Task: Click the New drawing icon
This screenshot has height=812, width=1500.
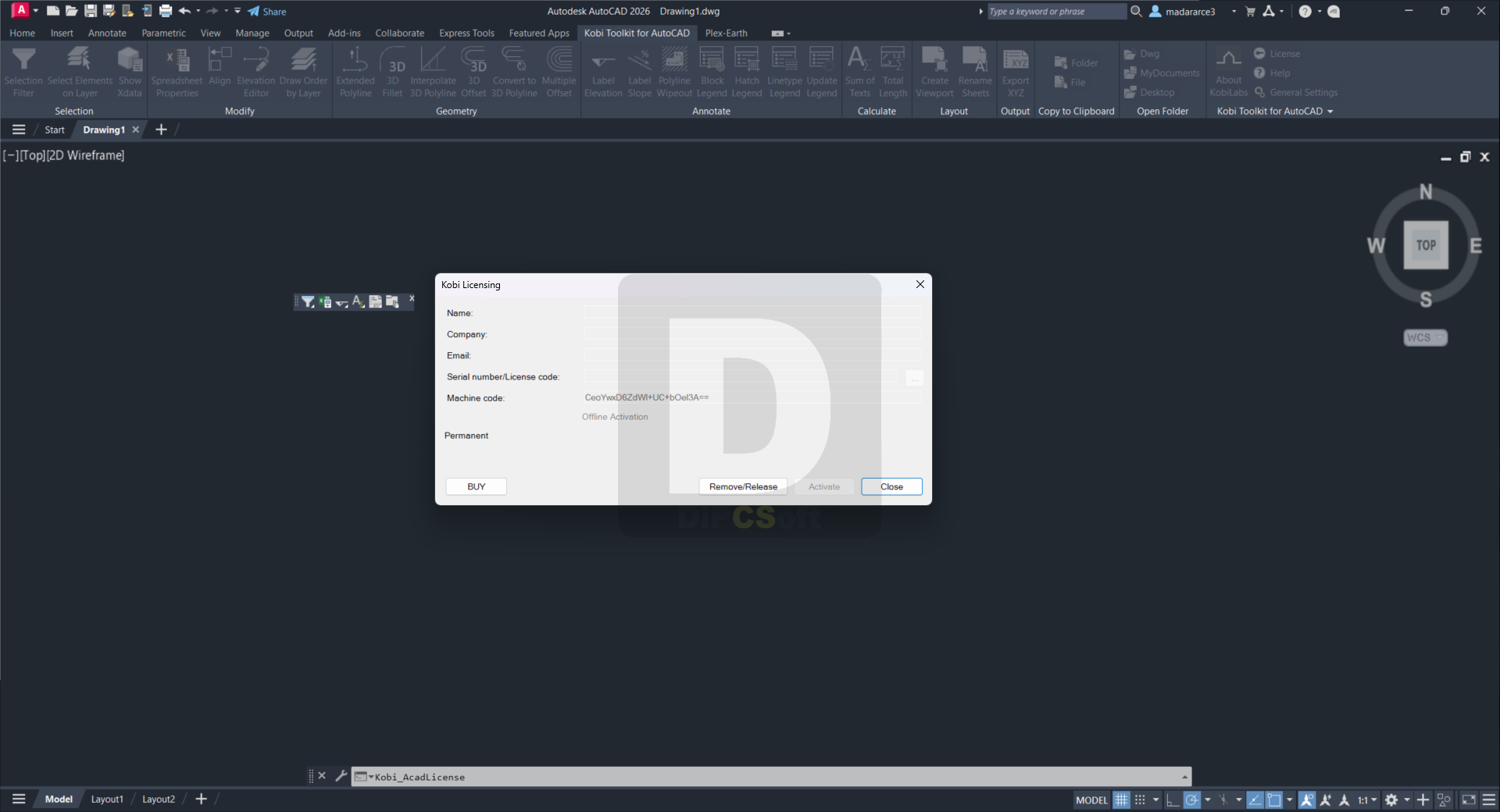Action: click(x=52, y=11)
